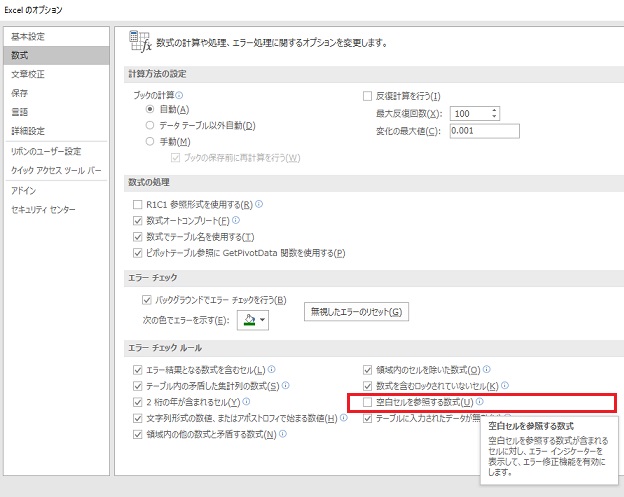Increase 最大反復回数 with spinner up arrow
Screen dimensions: 624x497
(x=494, y=110)
